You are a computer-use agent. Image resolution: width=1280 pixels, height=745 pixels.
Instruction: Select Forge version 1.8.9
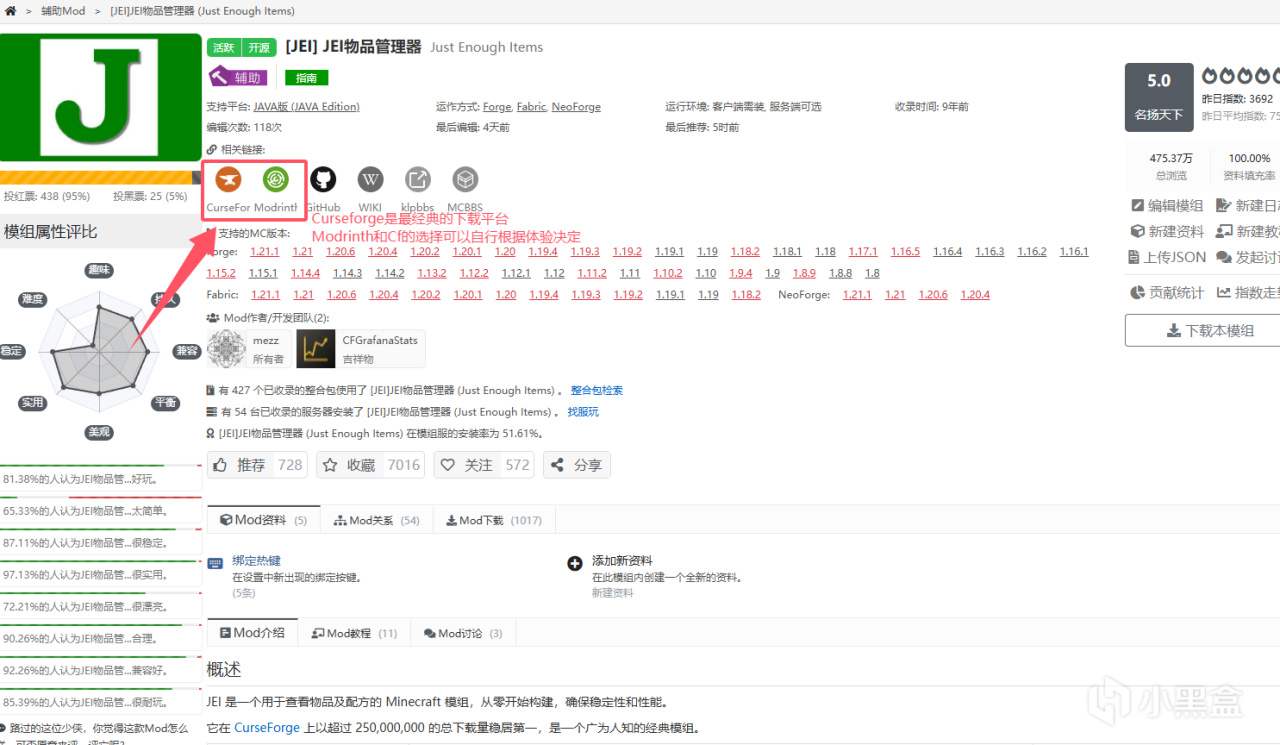pos(804,273)
